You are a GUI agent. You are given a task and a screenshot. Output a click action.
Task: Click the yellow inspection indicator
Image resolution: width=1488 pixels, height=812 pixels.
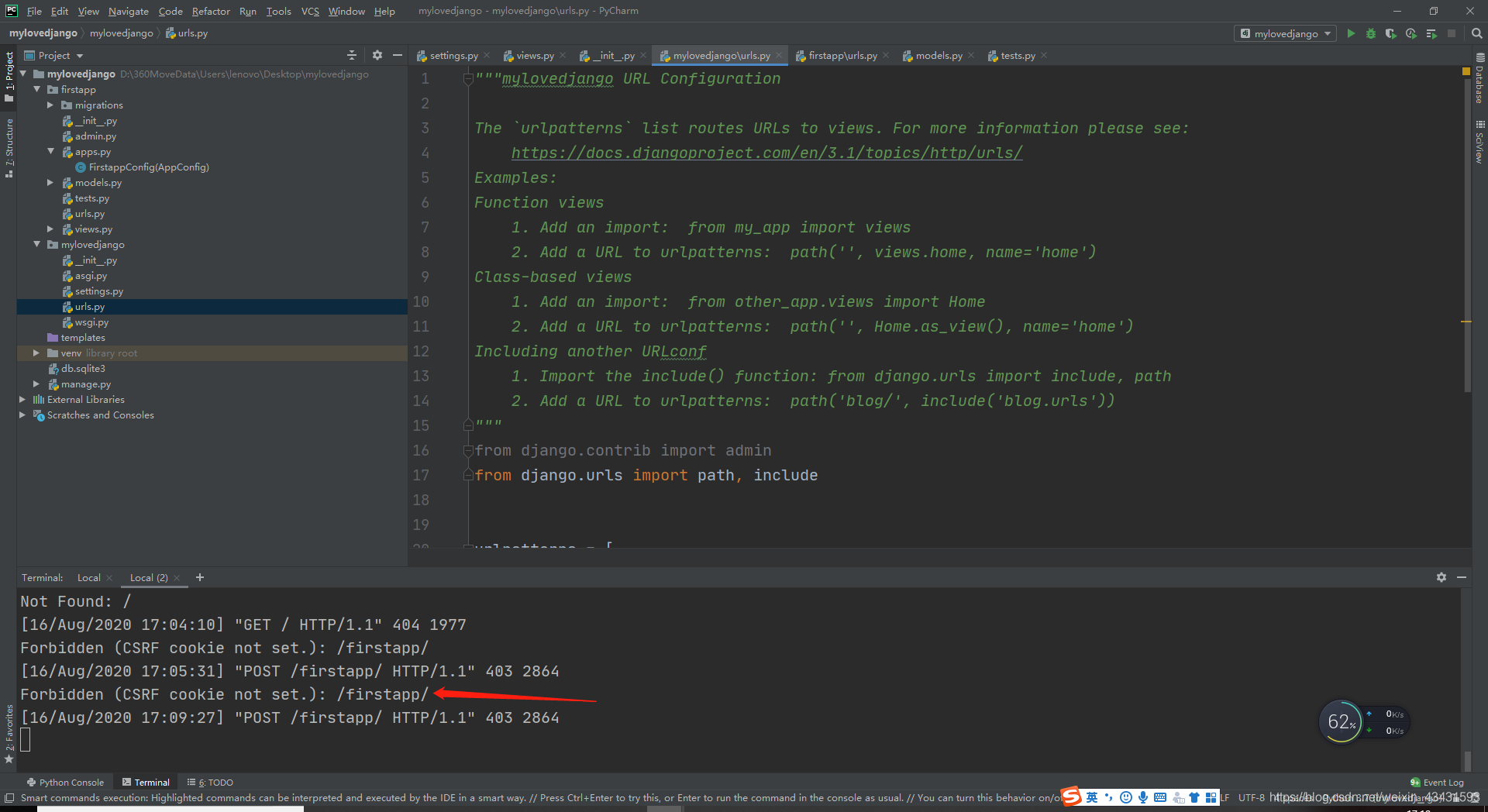pos(1466,71)
